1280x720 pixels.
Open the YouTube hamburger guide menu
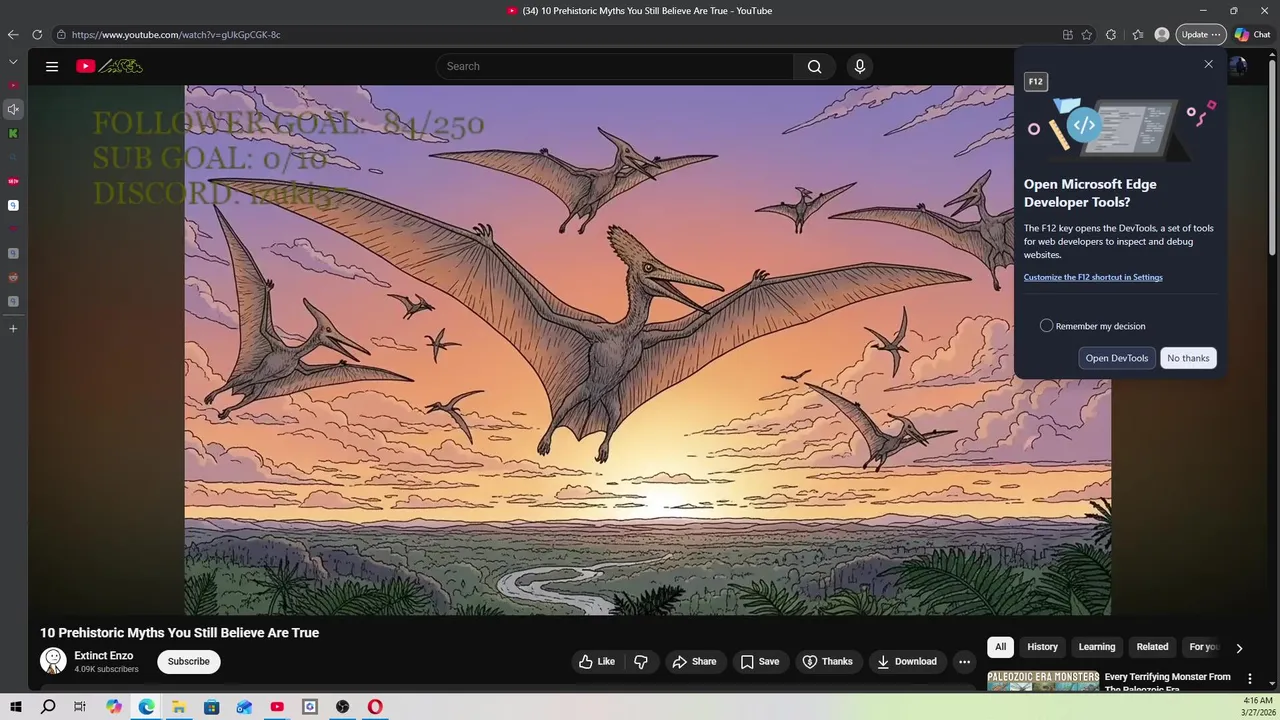point(52,66)
